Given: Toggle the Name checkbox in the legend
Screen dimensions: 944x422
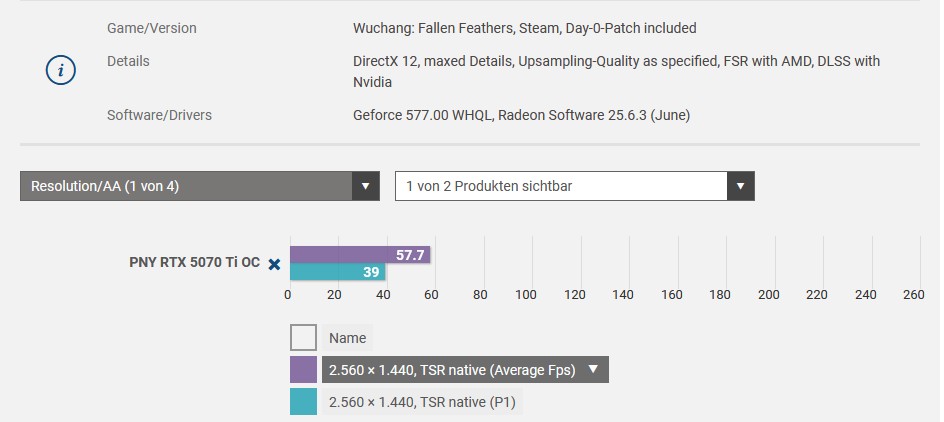Looking at the screenshot, I should pos(303,338).
